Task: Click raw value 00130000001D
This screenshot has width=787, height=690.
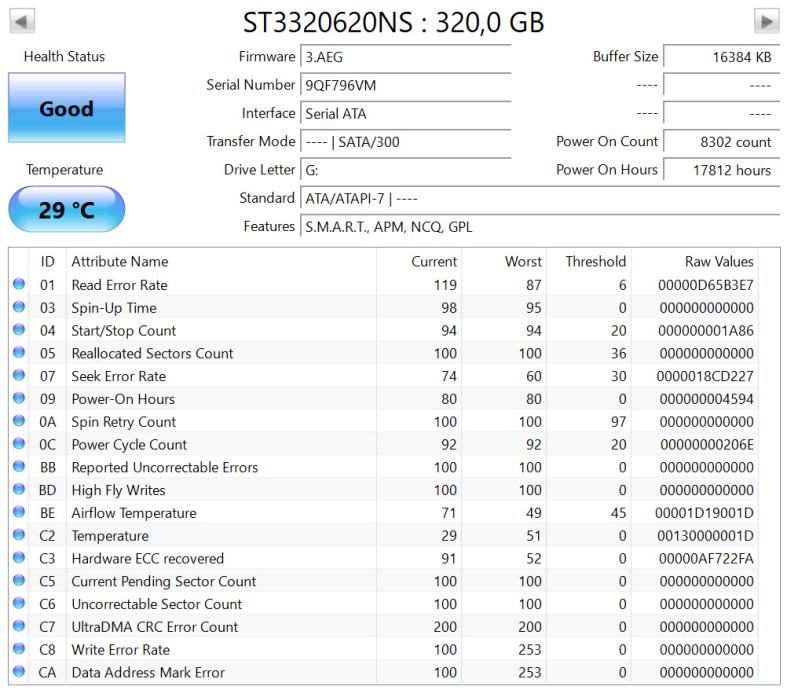Action: [705, 536]
